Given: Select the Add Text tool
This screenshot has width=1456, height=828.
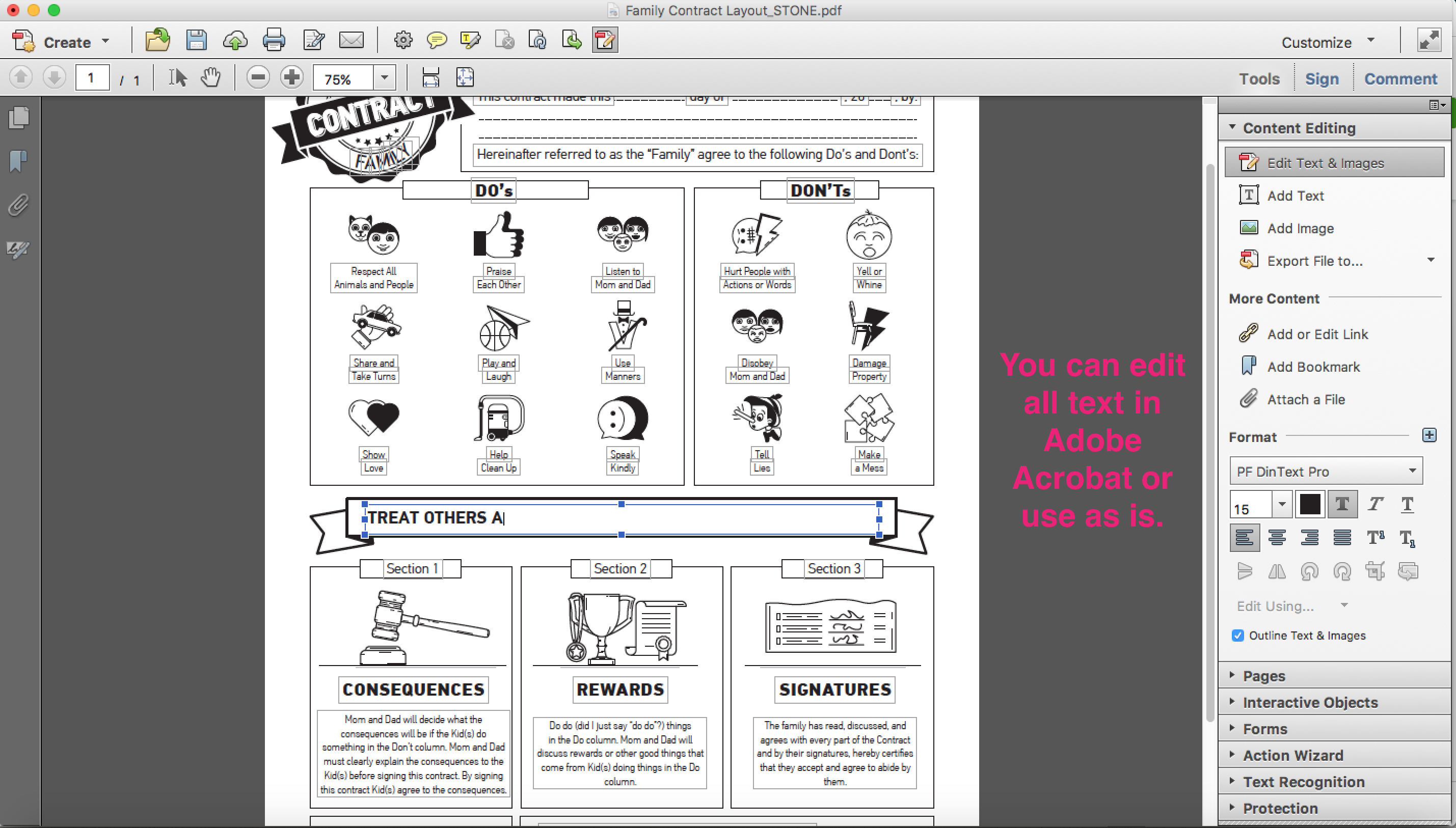Looking at the screenshot, I should (1295, 195).
